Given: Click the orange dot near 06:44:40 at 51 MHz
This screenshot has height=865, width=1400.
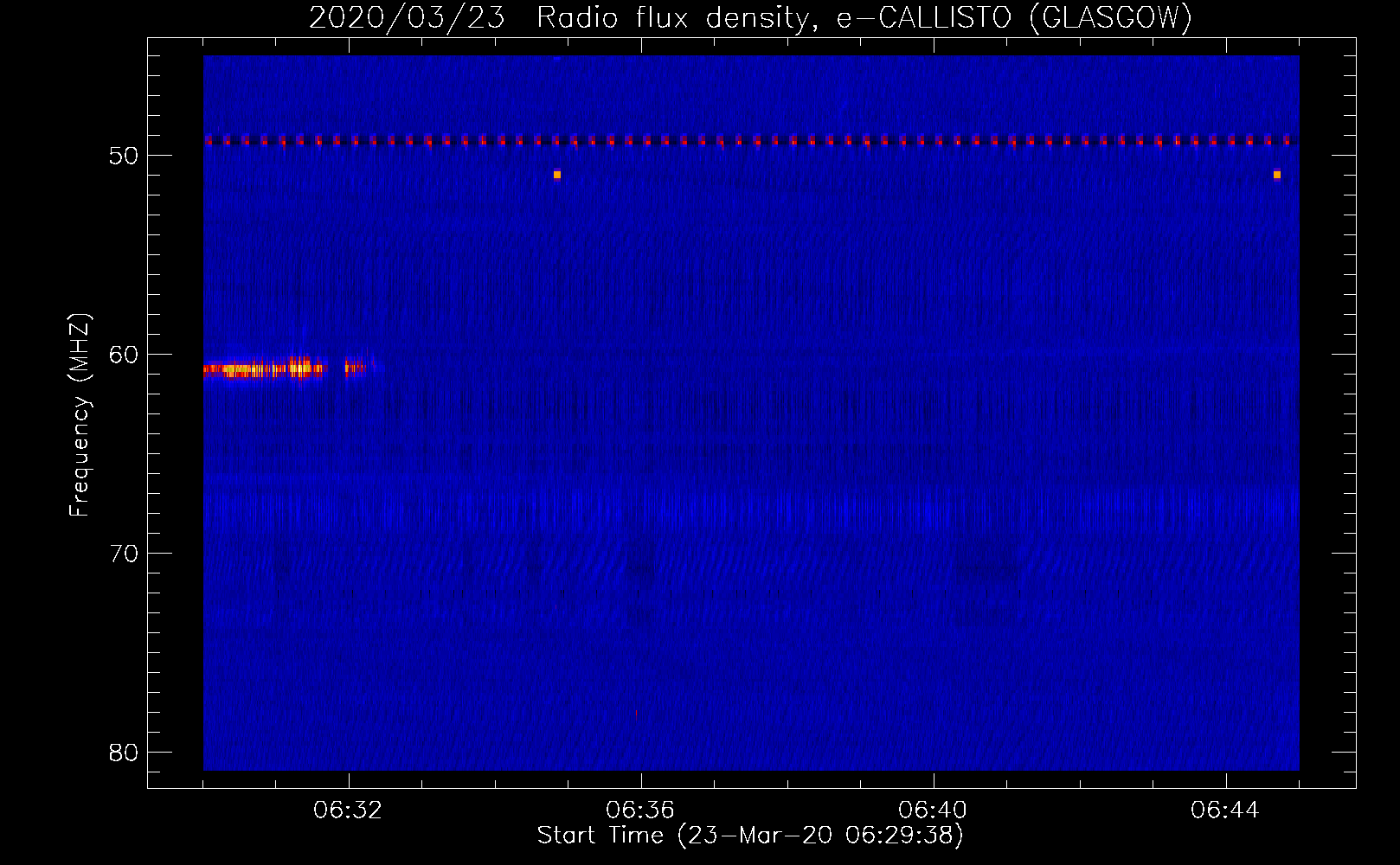Looking at the screenshot, I should point(1277,175).
